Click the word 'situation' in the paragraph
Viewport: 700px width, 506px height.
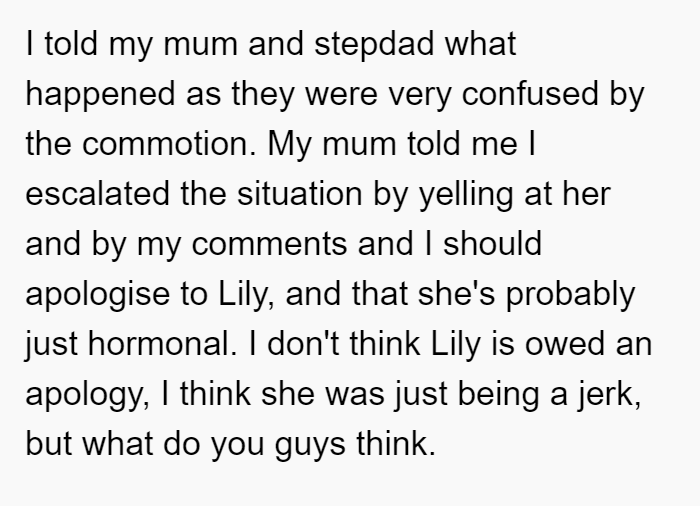(299, 194)
